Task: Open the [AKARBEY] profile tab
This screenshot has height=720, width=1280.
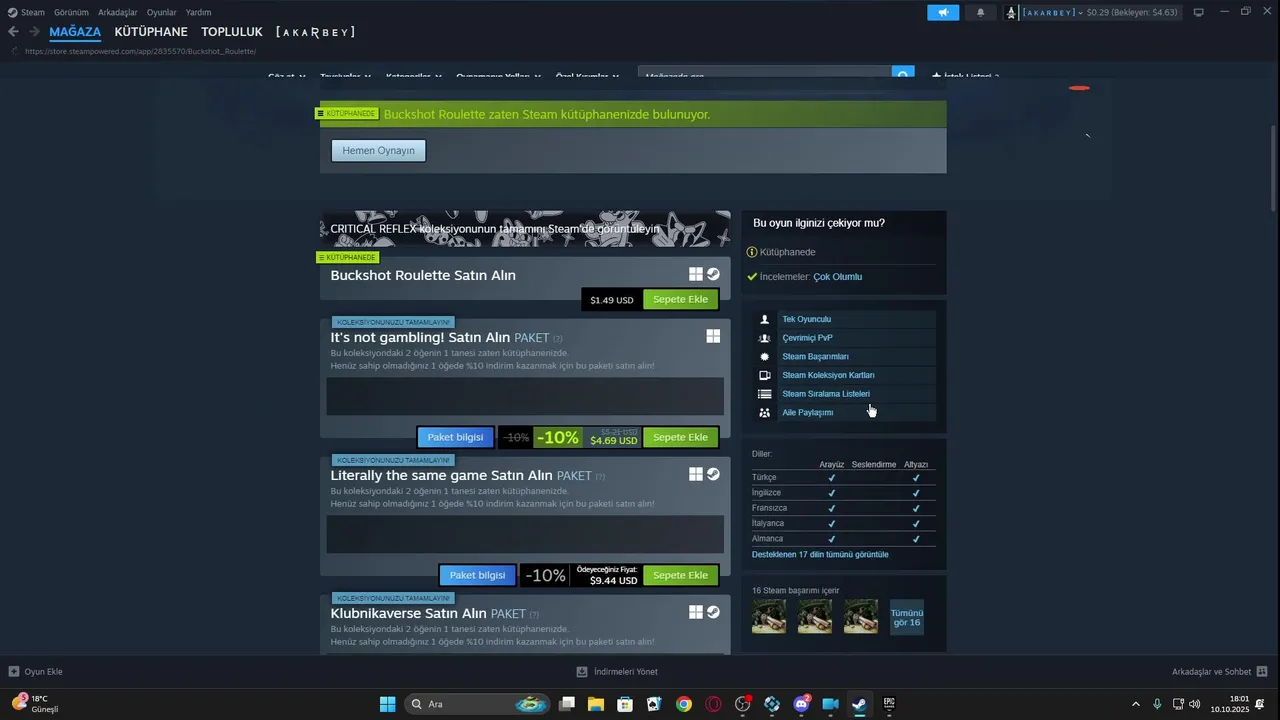Action: pyautogui.click(x=315, y=32)
